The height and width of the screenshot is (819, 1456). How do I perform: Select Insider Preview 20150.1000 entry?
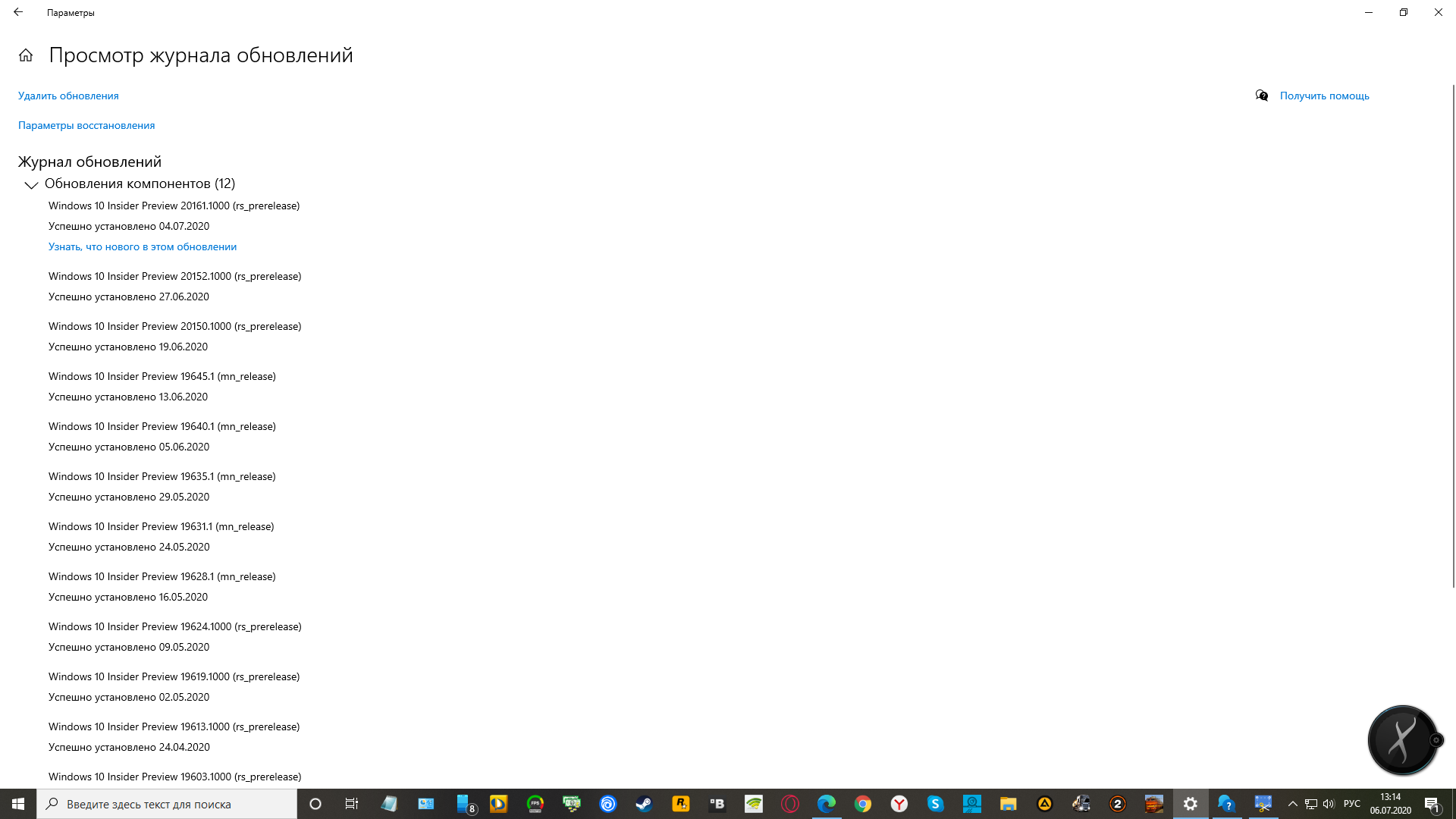coord(174,326)
